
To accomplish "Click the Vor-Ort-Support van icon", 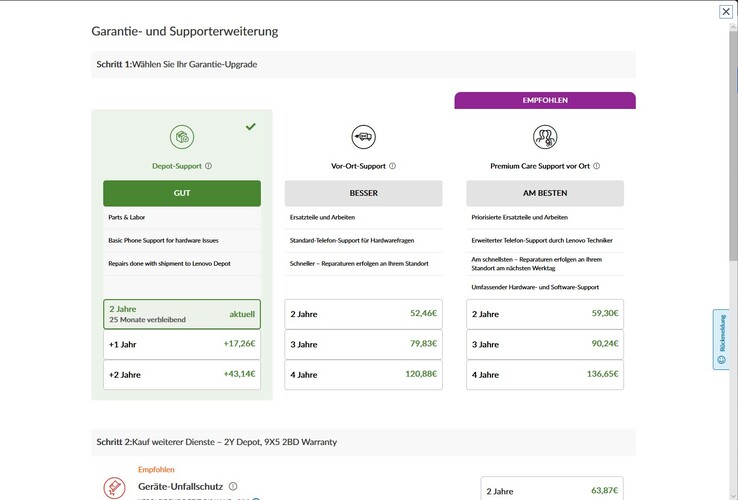I will [x=363, y=137].
